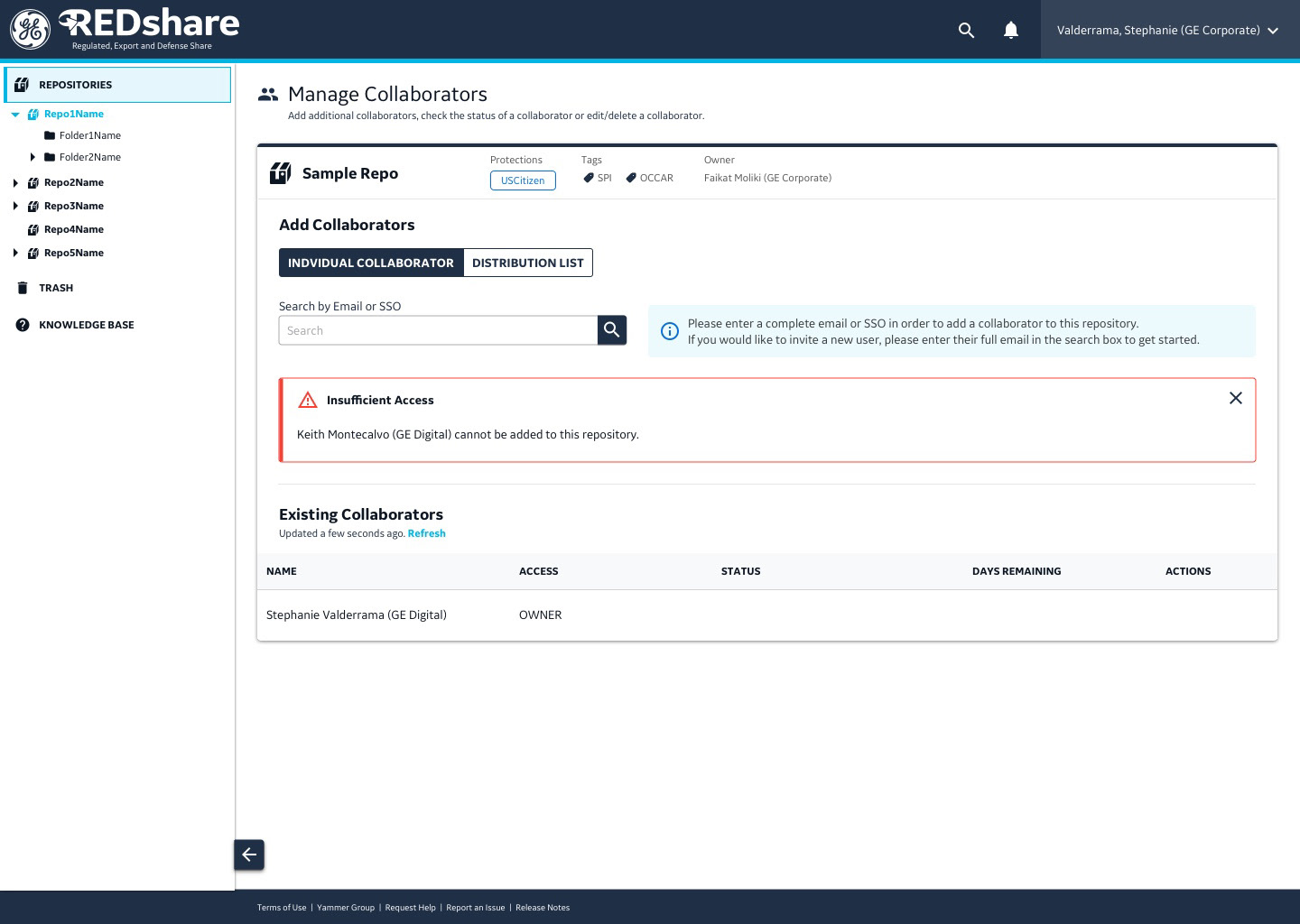Click the ACTIONS column header
Screen dimensions: 1300x924
(x=1188, y=571)
